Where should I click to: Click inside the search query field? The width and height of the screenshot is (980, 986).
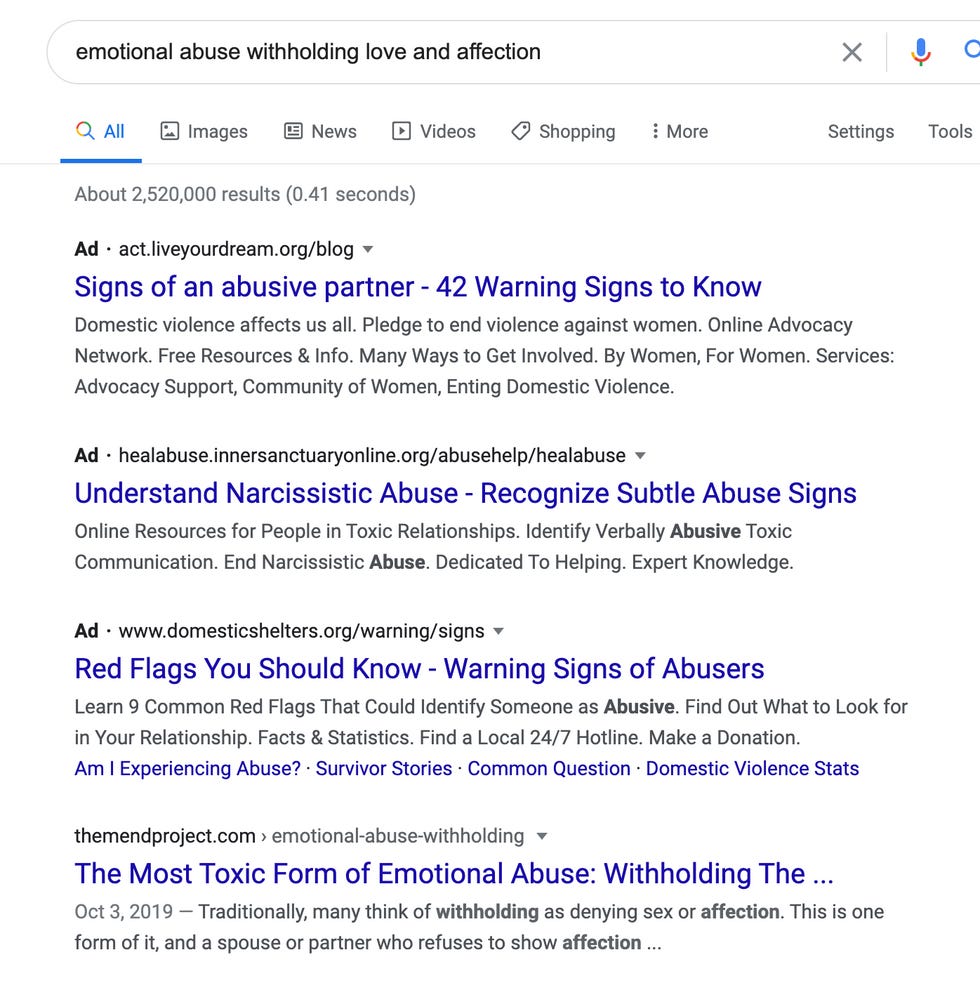coord(440,52)
